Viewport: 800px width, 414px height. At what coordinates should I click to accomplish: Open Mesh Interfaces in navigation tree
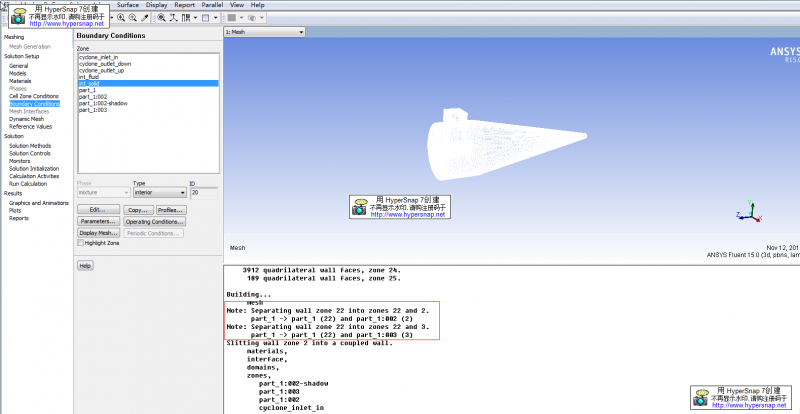[29, 111]
